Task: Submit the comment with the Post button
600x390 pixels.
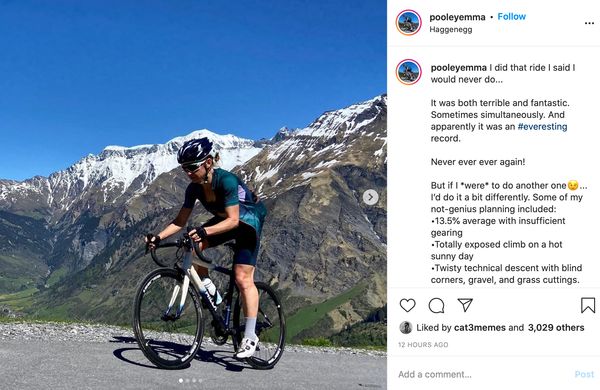Action: (x=584, y=374)
